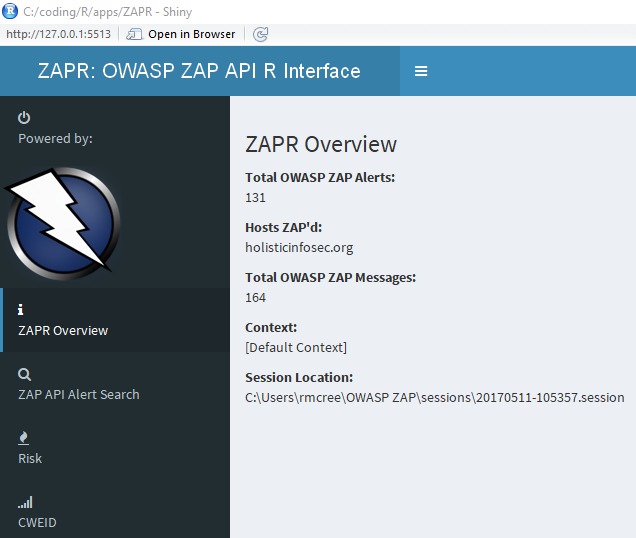Click the R logo icon in title bar
This screenshot has width=636, height=538.
click(x=10, y=11)
